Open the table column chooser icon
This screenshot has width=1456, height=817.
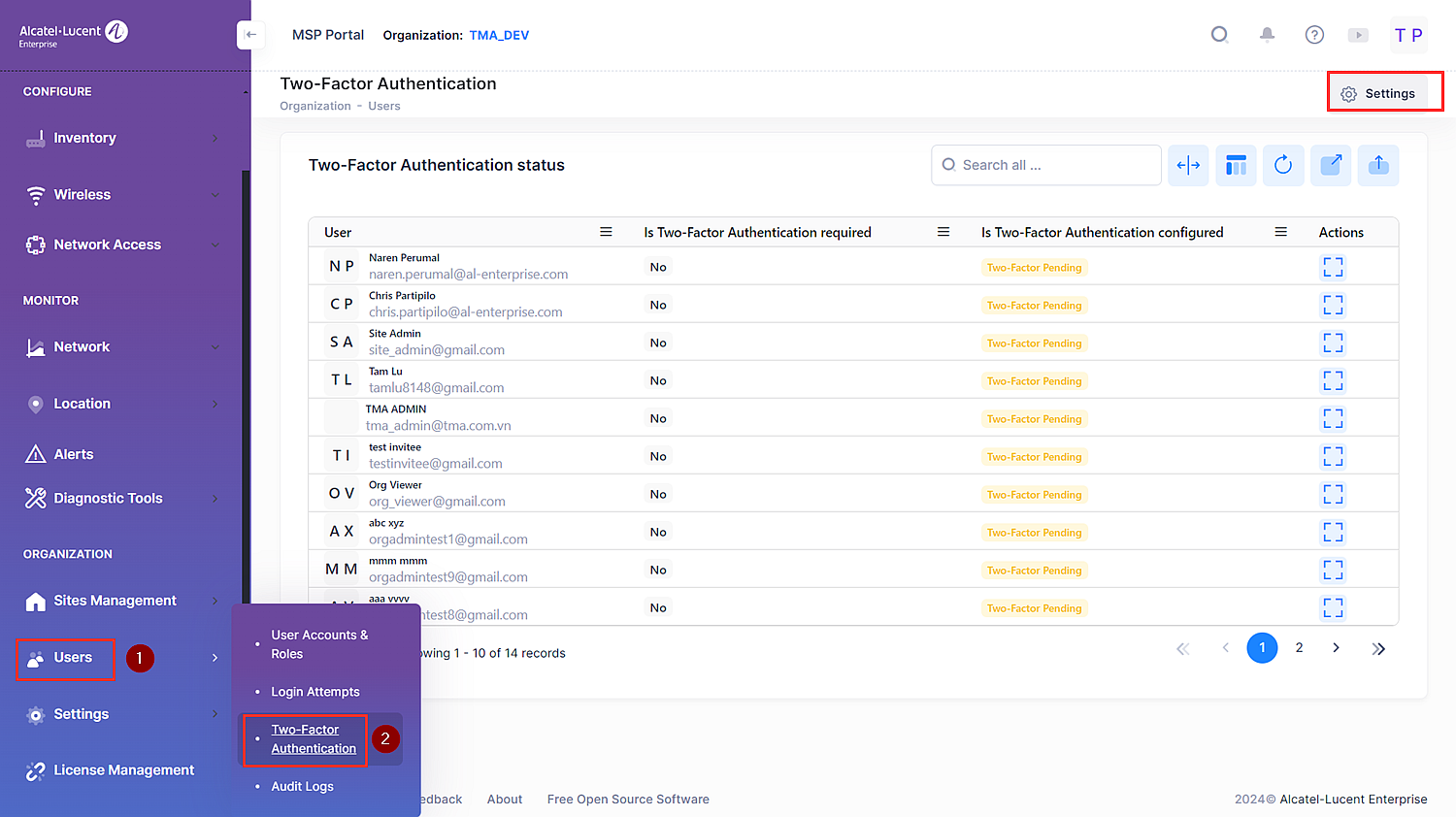[x=1236, y=165]
